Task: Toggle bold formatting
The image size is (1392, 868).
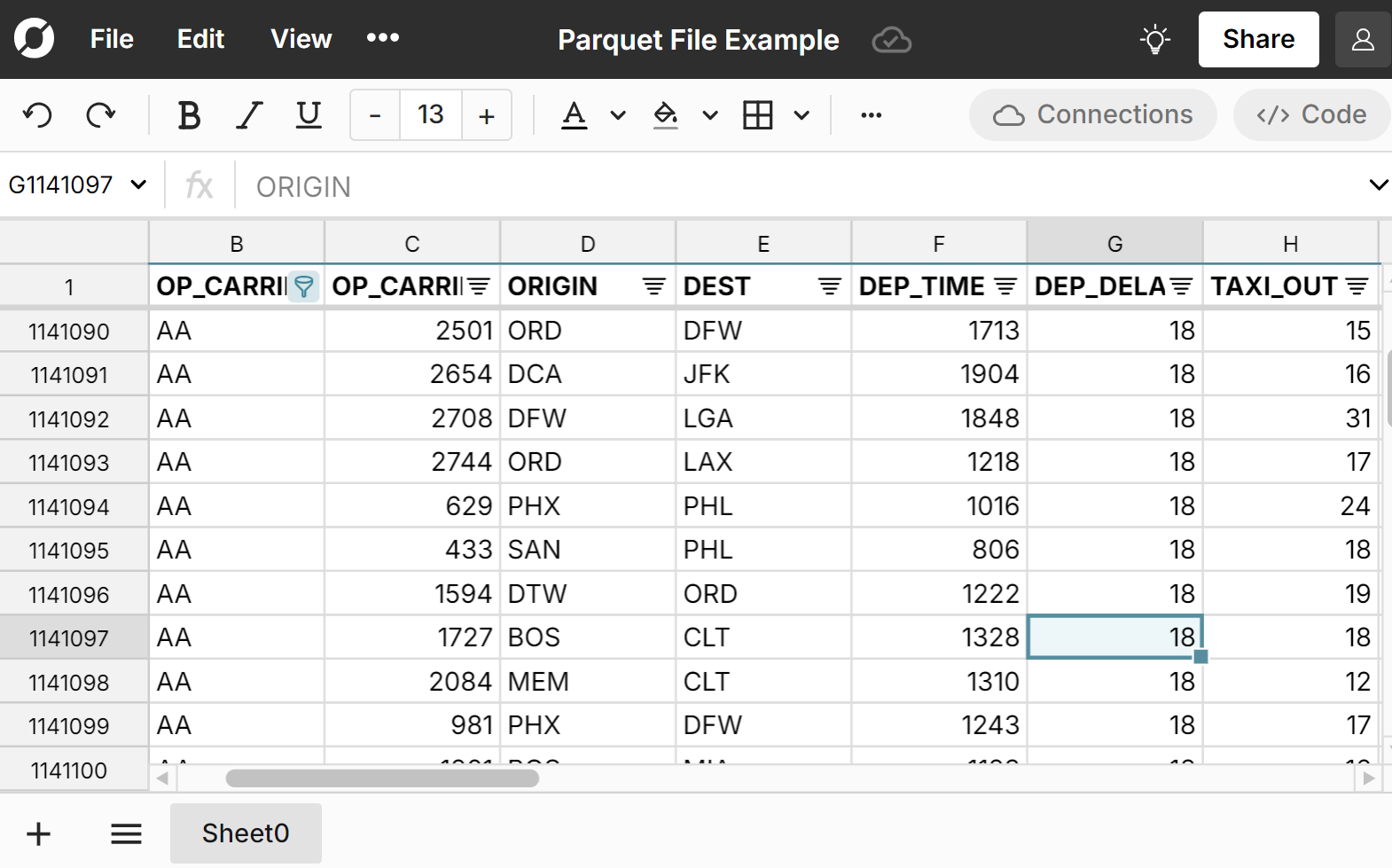Action: point(189,115)
